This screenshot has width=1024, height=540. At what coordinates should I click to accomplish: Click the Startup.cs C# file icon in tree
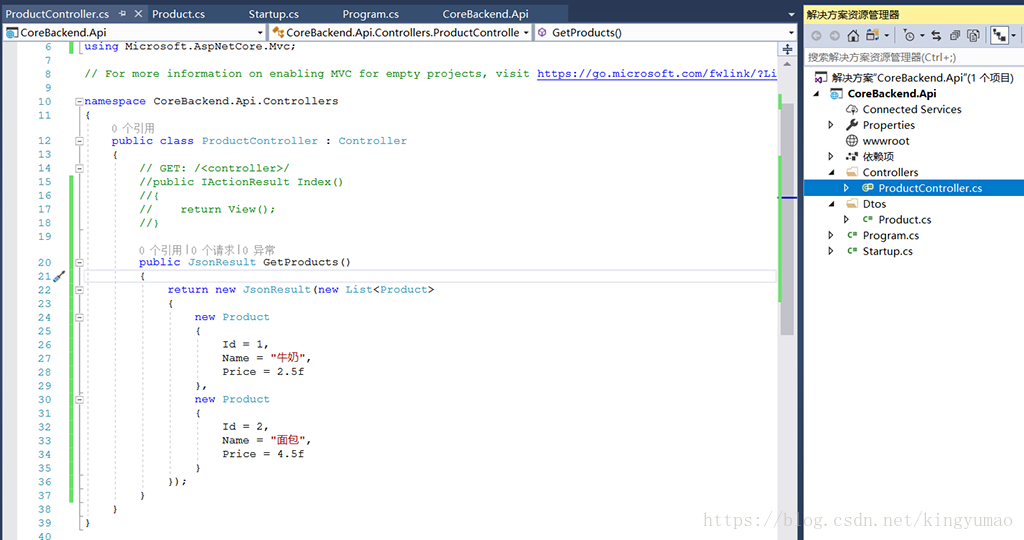point(852,251)
